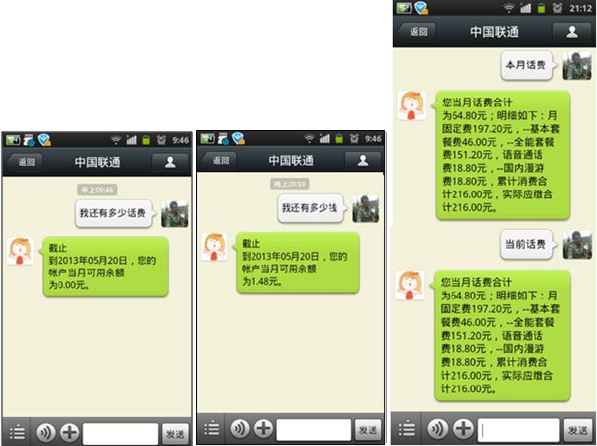Focus the message input with cursor
The image size is (597, 446).
518,430
